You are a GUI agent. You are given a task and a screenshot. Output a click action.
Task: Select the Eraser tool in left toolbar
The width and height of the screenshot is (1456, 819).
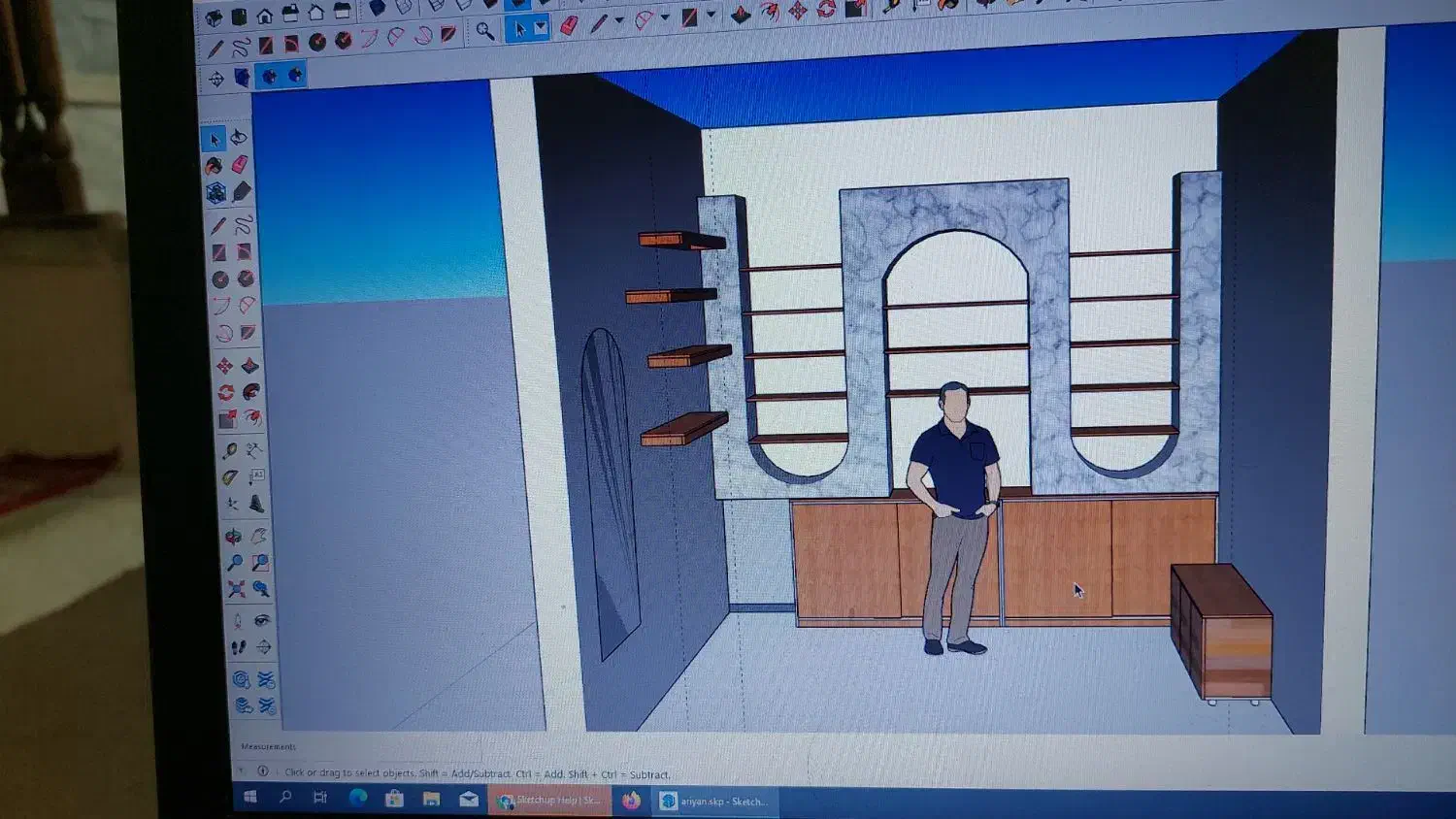click(x=240, y=165)
